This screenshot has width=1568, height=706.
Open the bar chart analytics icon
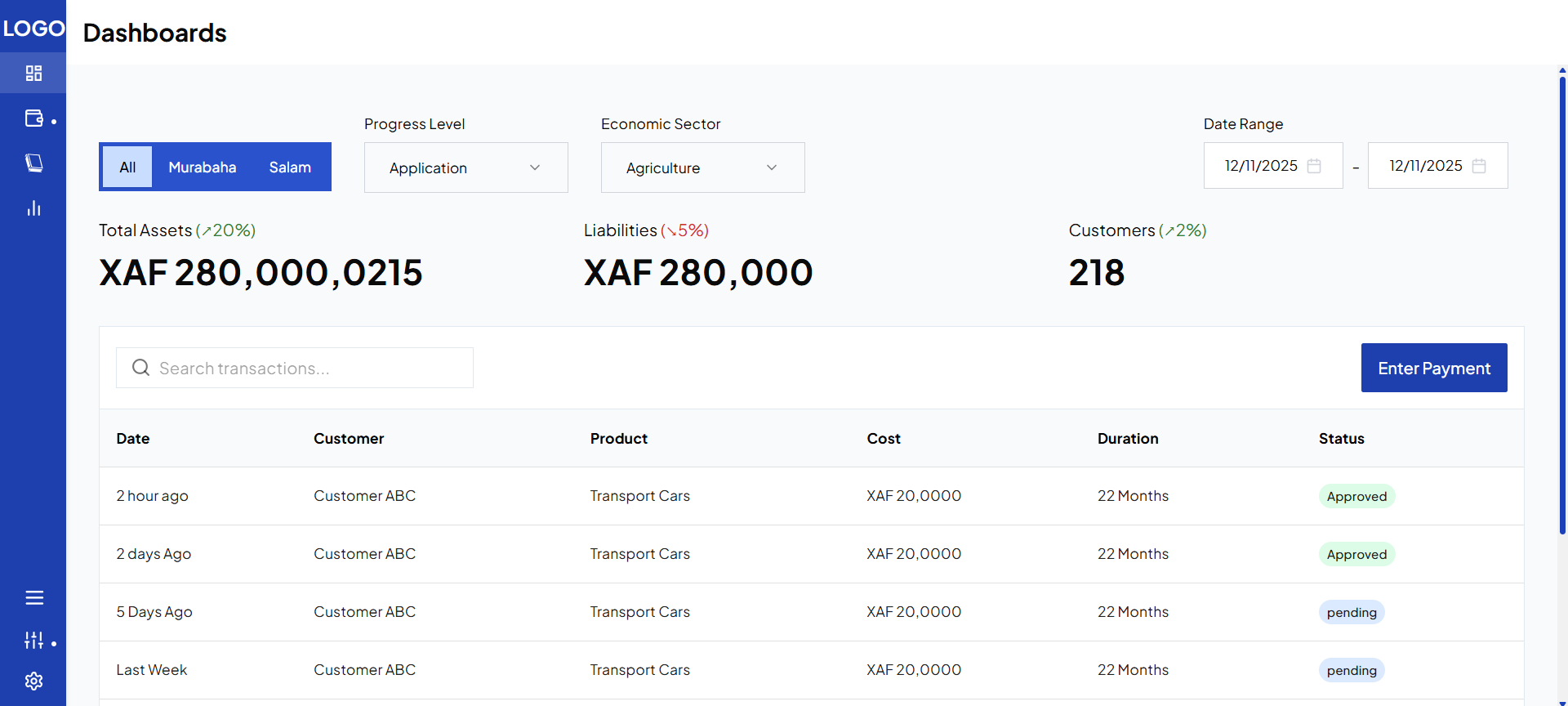coord(33,208)
